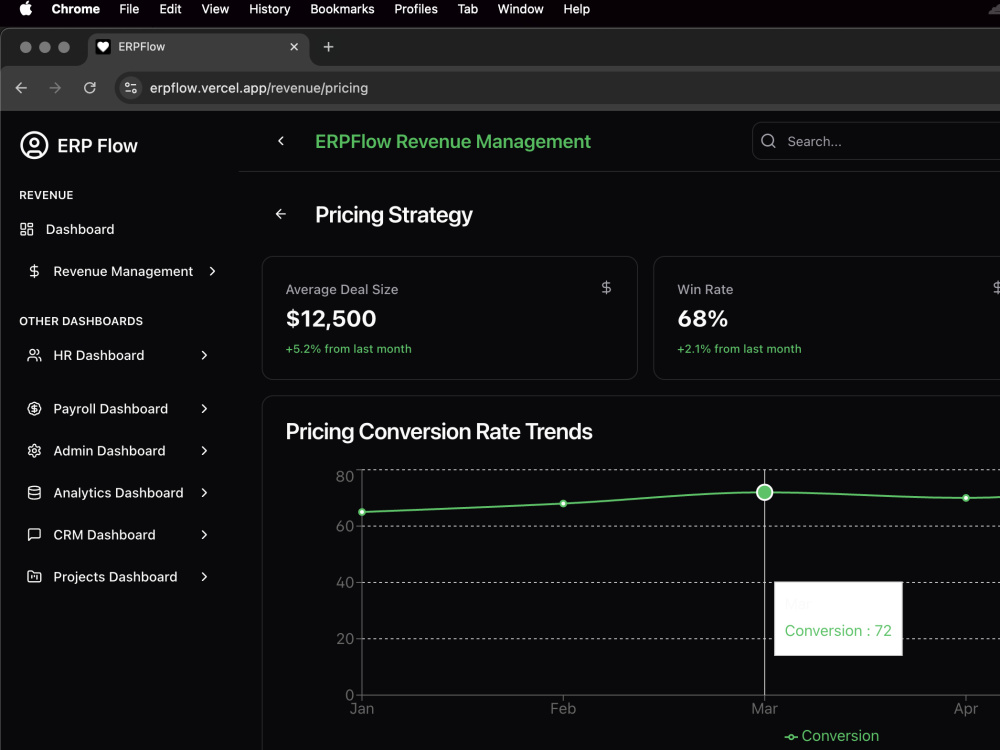Click the HR Dashboard people icon

pyautogui.click(x=34, y=355)
